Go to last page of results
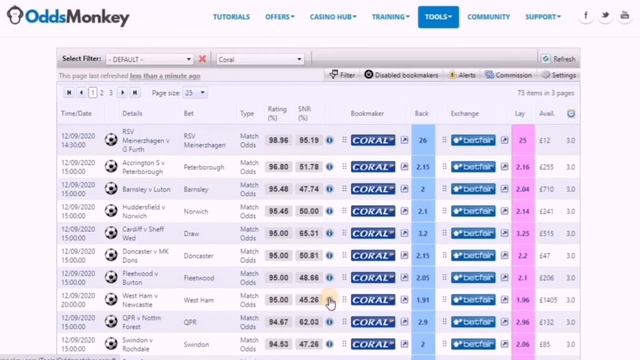 [135, 93]
